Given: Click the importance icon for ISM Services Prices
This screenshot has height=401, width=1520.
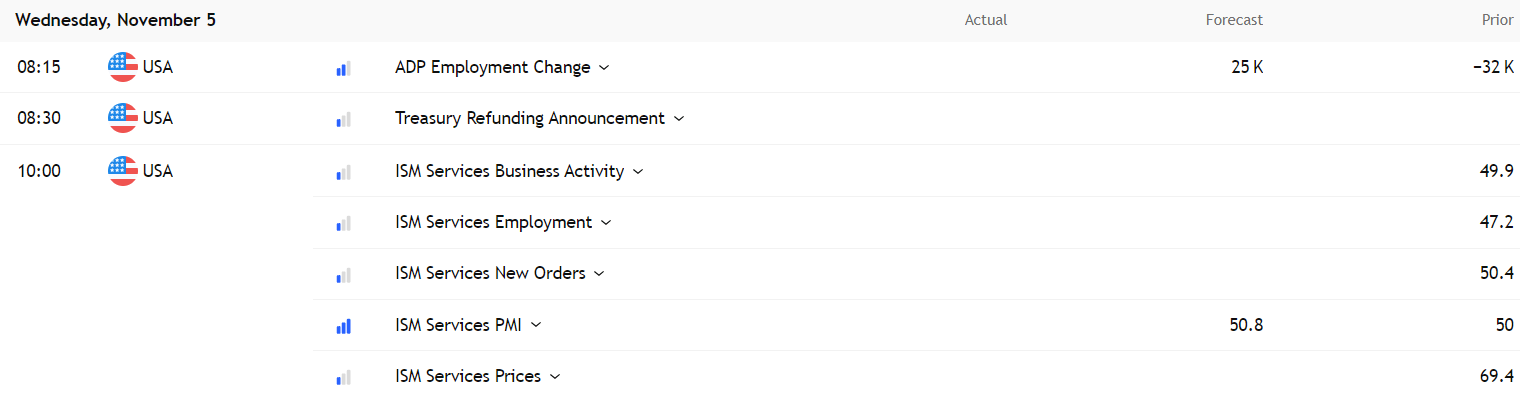Looking at the screenshot, I should pyautogui.click(x=343, y=377).
